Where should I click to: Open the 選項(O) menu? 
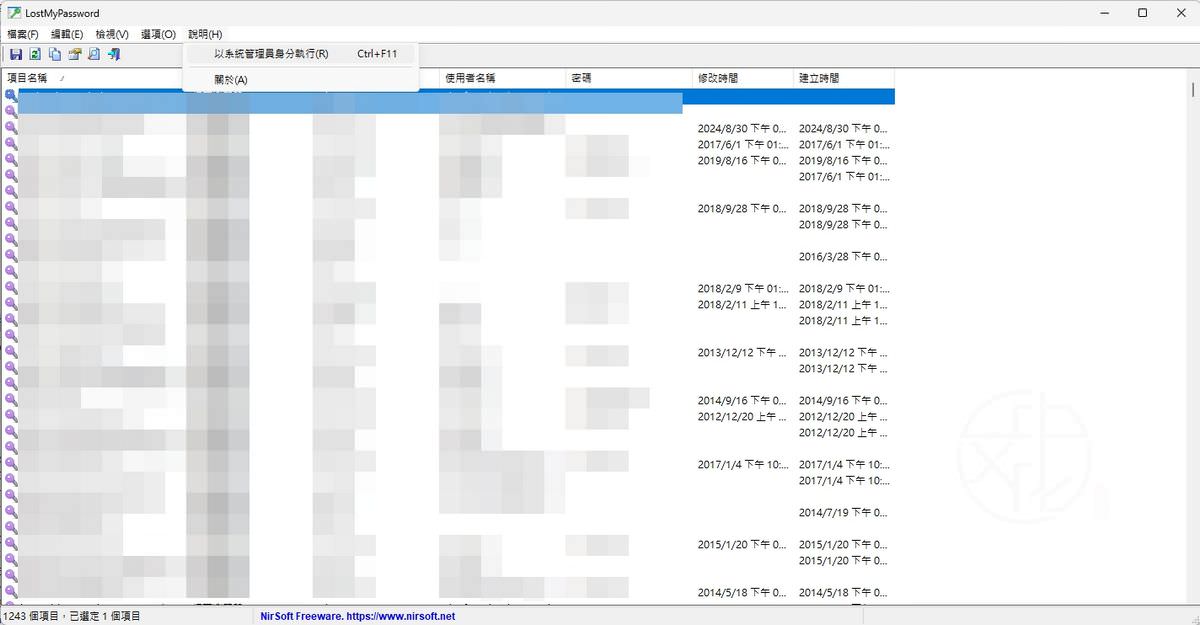pyautogui.click(x=158, y=35)
